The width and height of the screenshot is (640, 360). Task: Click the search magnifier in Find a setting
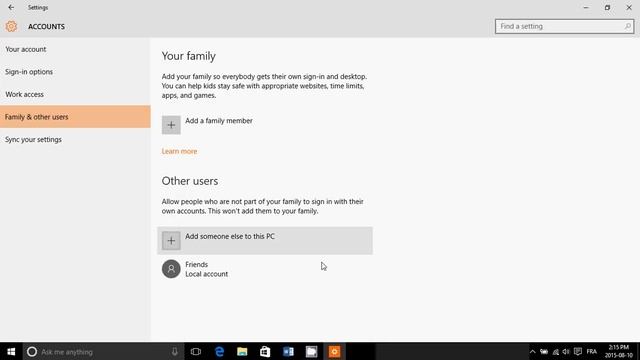pos(627,27)
